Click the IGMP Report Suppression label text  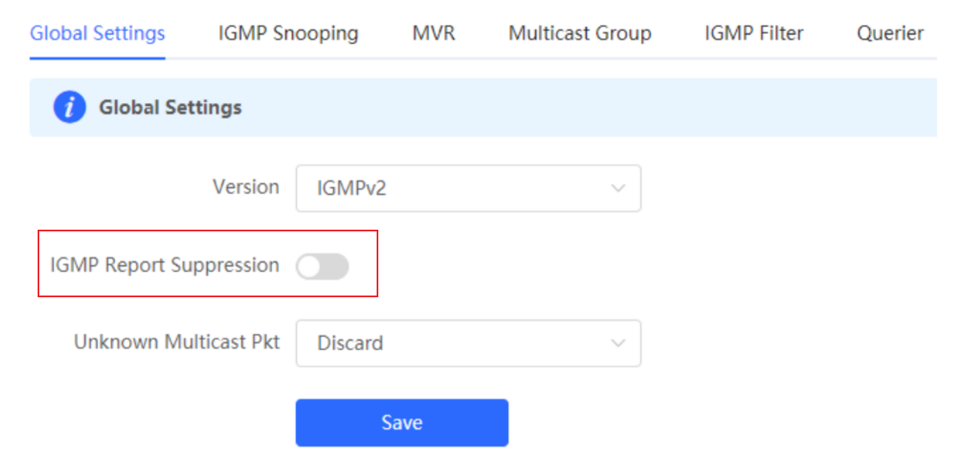(x=165, y=265)
